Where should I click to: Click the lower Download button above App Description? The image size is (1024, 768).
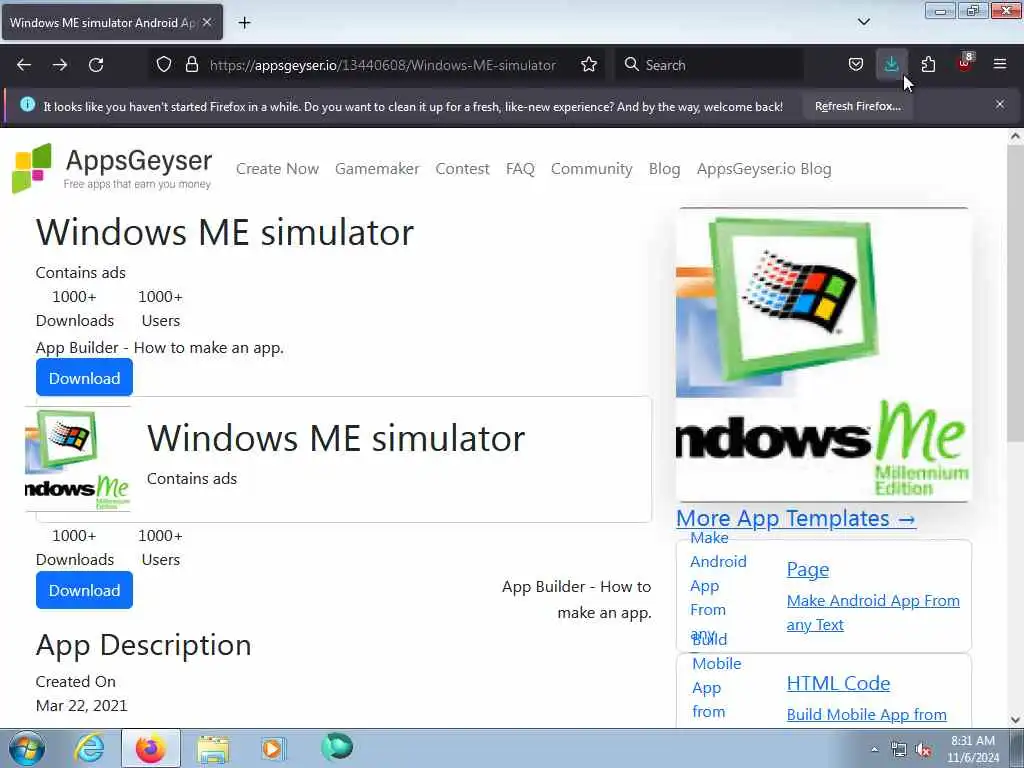(x=84, y=590)
